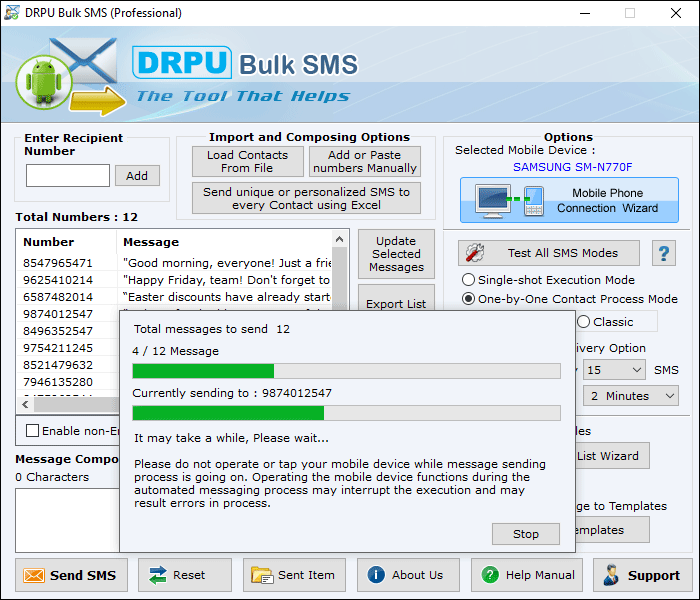Screen dimensions: 700x600
Task: Click the Number column header
Action: pyautogui.click(x=49, y=242)
